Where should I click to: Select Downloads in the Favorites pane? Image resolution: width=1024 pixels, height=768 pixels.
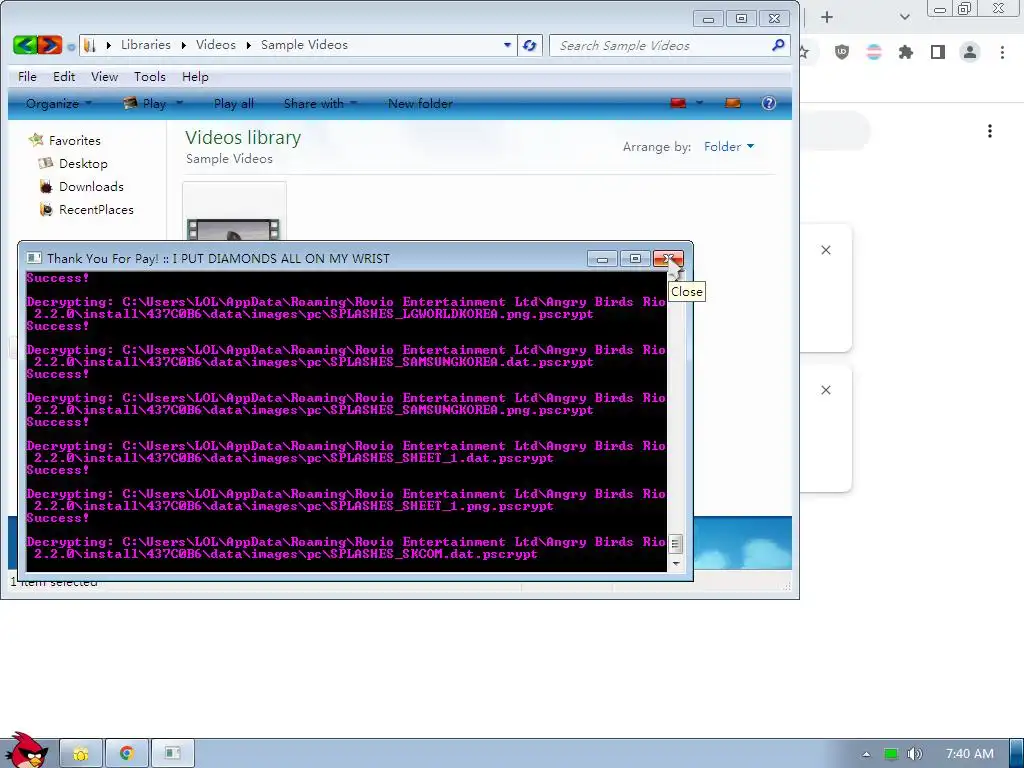tap(91, 187)
